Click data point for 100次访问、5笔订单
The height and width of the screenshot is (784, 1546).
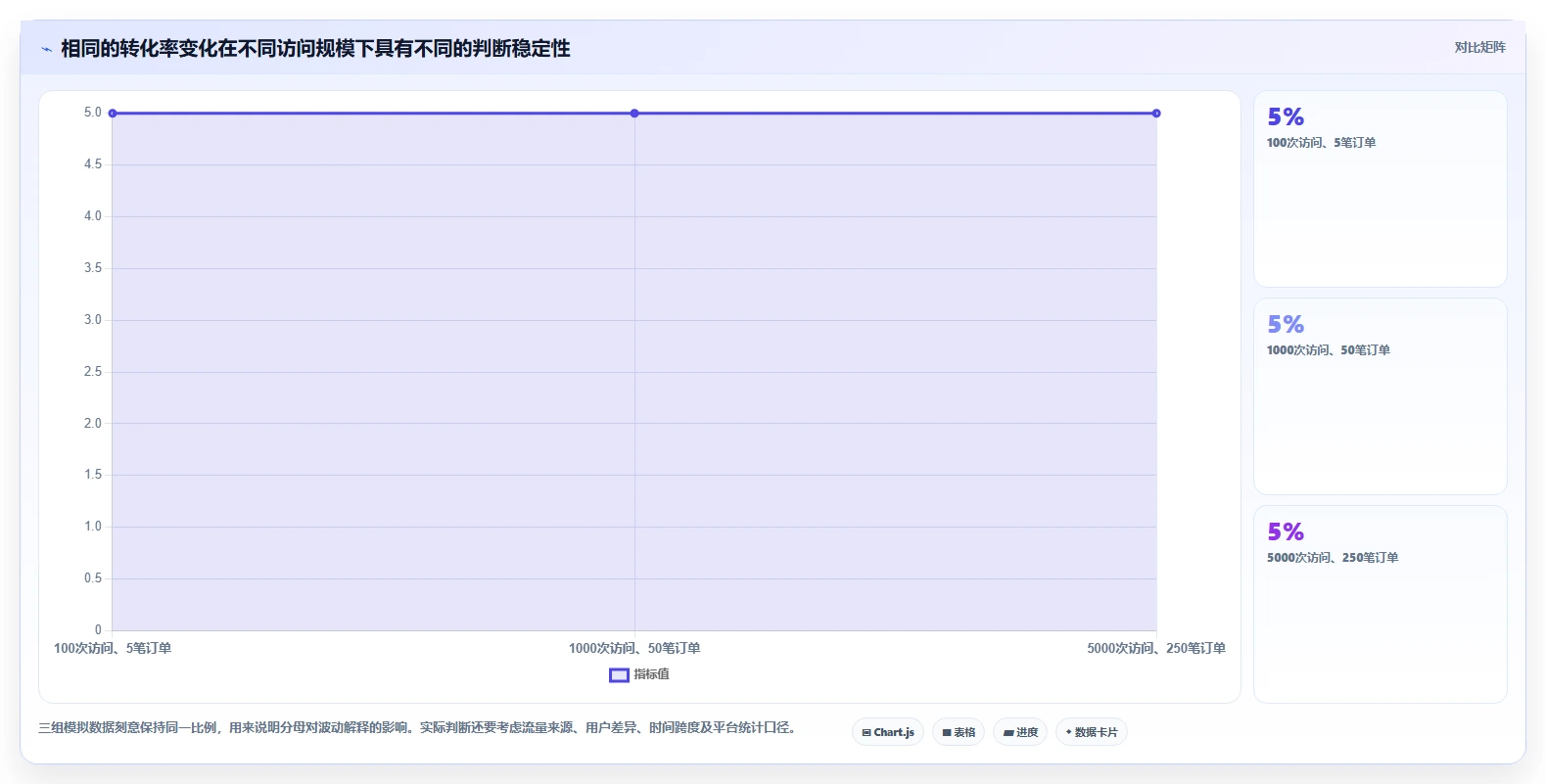pyautogui.click(x=113, y=114)
